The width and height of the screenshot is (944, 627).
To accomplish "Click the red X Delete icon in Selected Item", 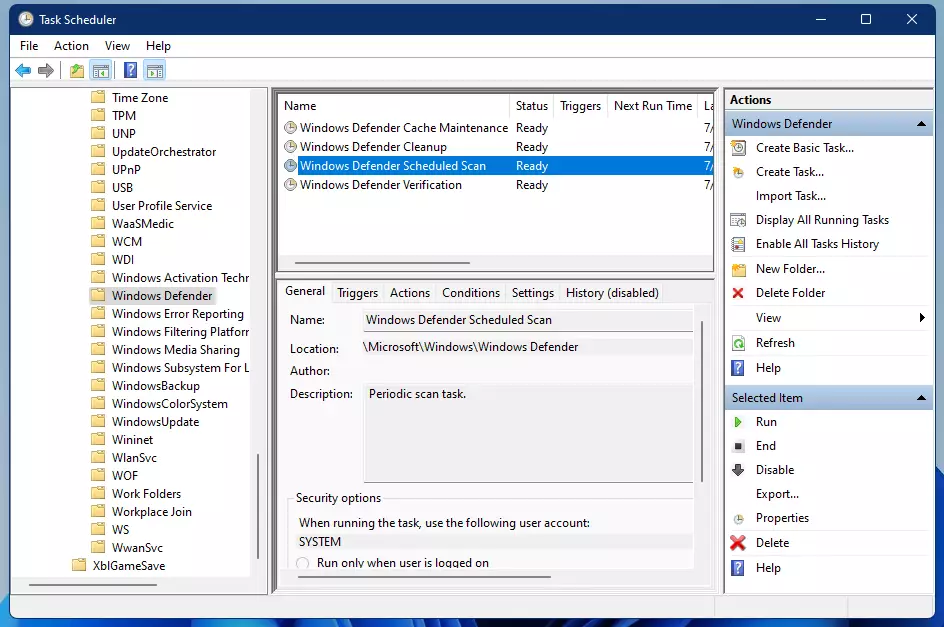I will click(x=738, y=543).
